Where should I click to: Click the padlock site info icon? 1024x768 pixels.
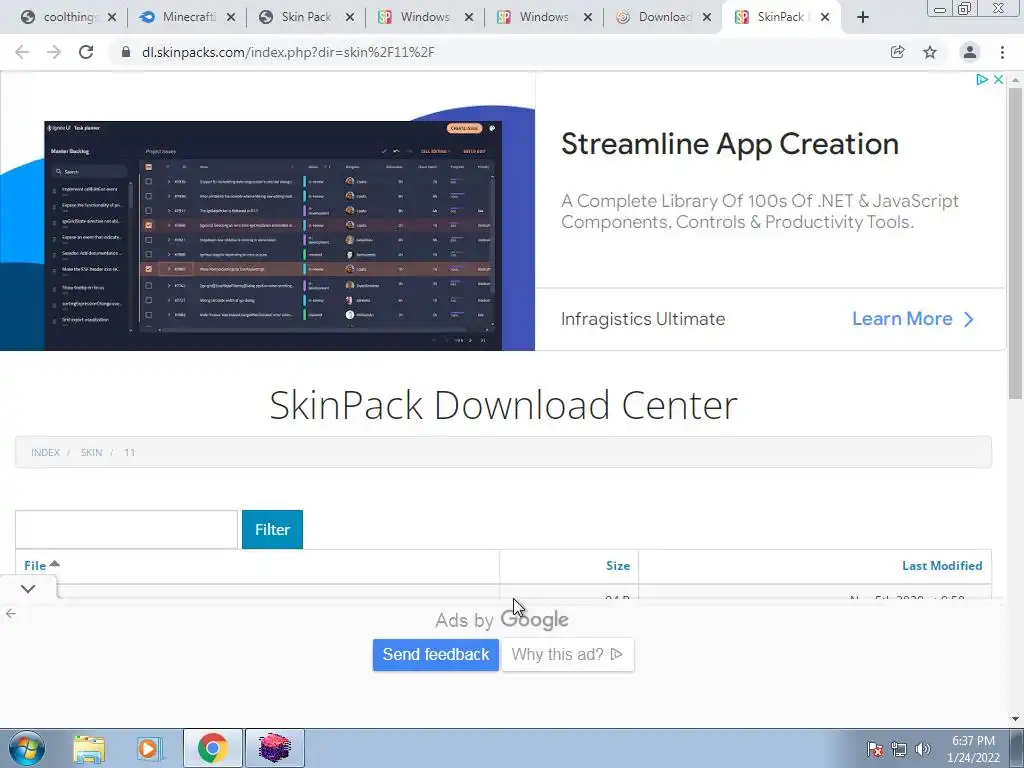pyautogui.click(x=126, y=52)
